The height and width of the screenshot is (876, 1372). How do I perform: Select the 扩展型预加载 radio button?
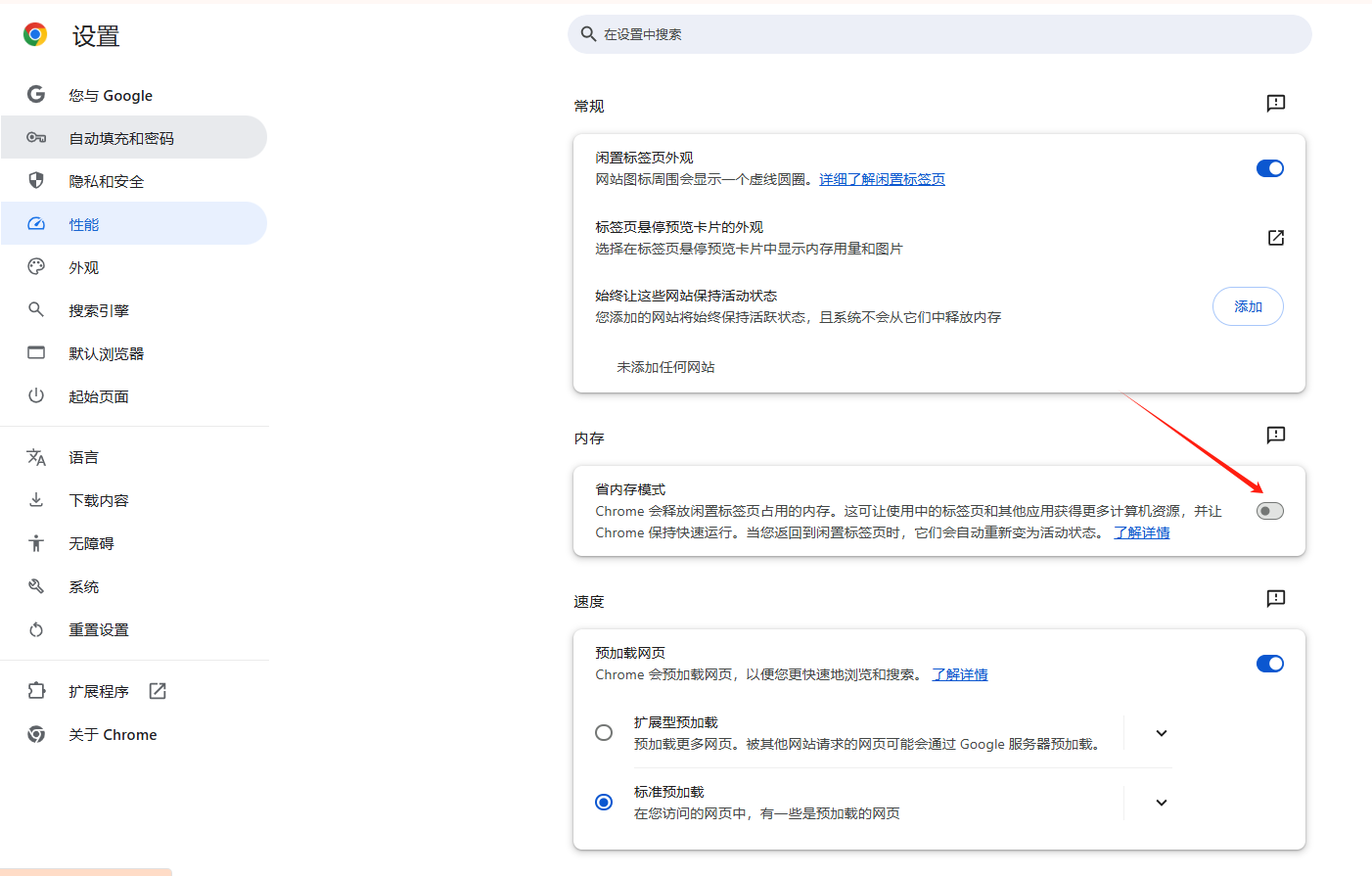(x=604, y=733)
